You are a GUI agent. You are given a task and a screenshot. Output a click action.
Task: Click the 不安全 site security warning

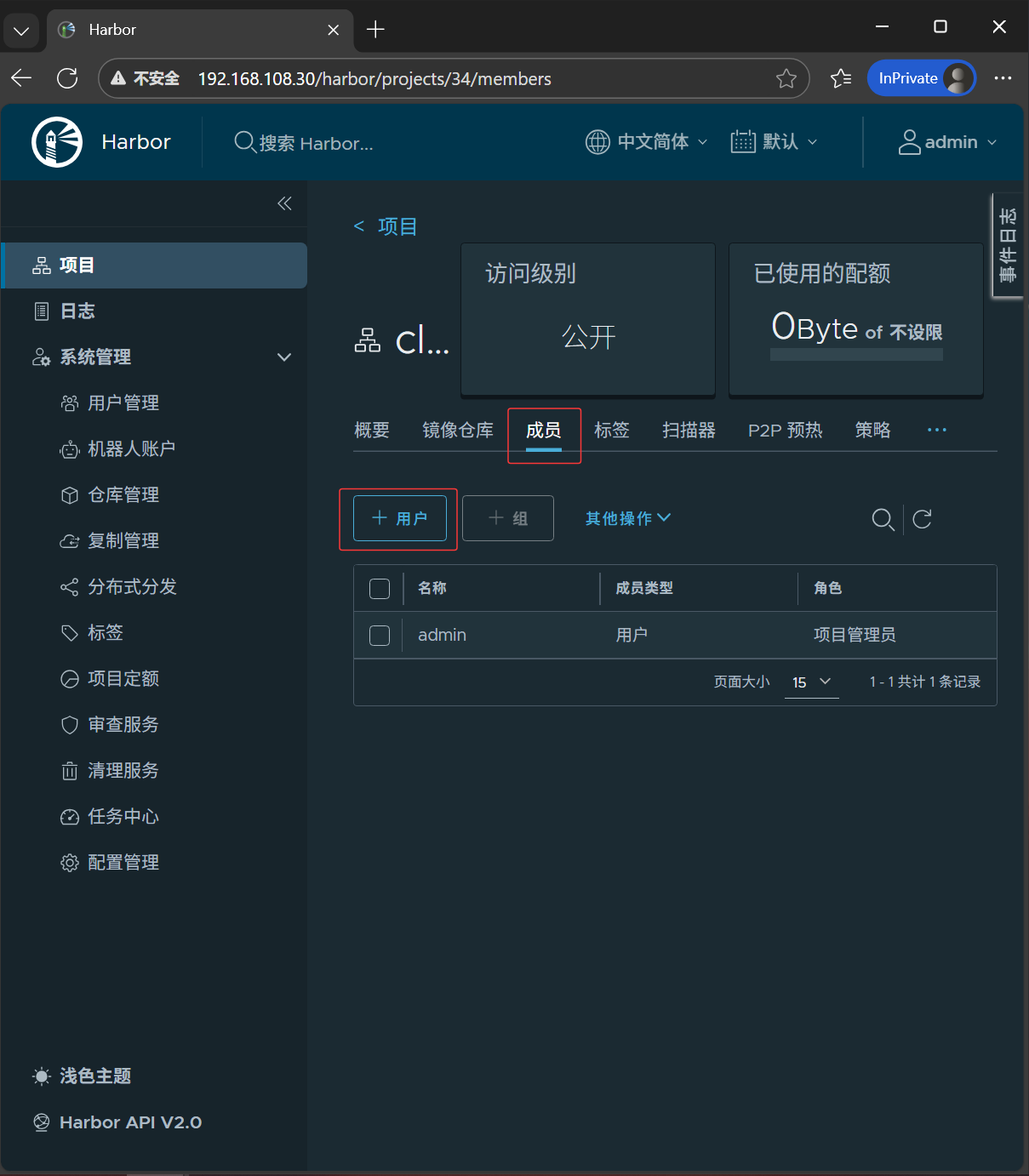click(146, 78)
